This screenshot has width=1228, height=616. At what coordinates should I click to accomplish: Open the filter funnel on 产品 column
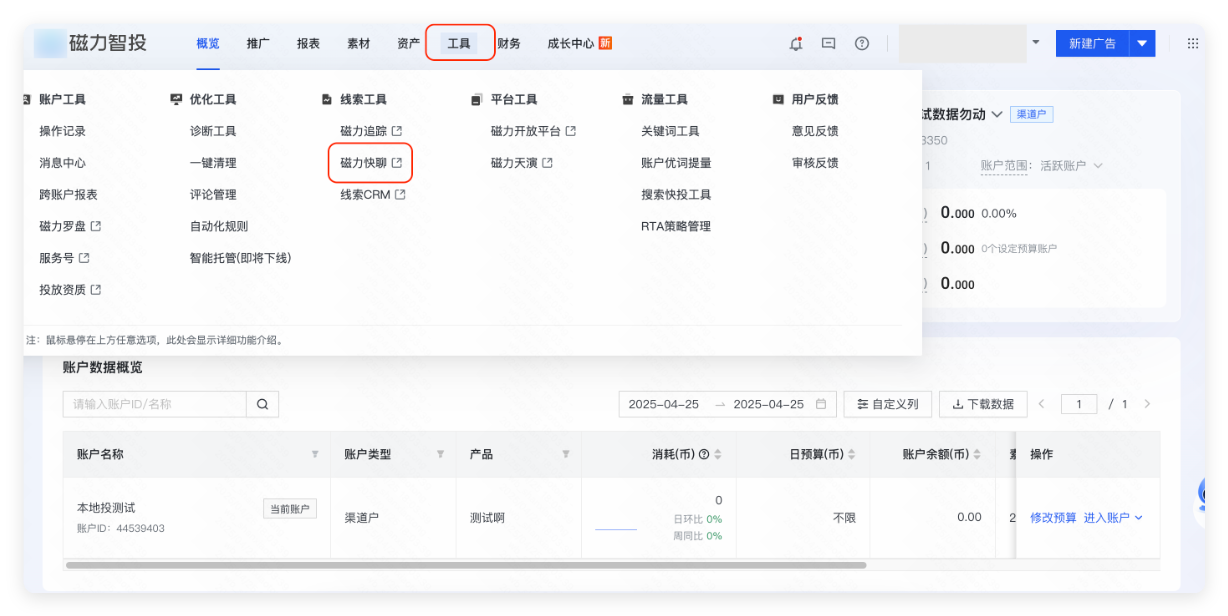pos(565,454)
